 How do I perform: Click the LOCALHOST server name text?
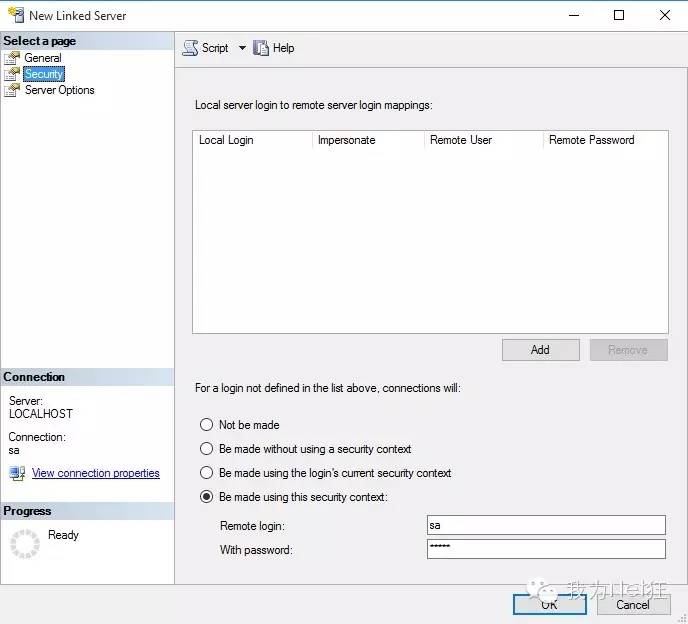(41, 414)
